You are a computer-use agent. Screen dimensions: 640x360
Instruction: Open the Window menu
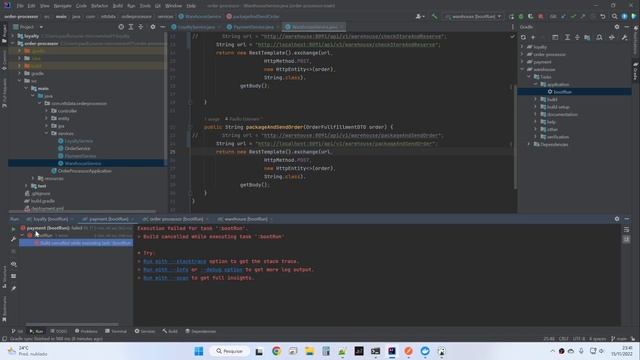coord(173,6)
